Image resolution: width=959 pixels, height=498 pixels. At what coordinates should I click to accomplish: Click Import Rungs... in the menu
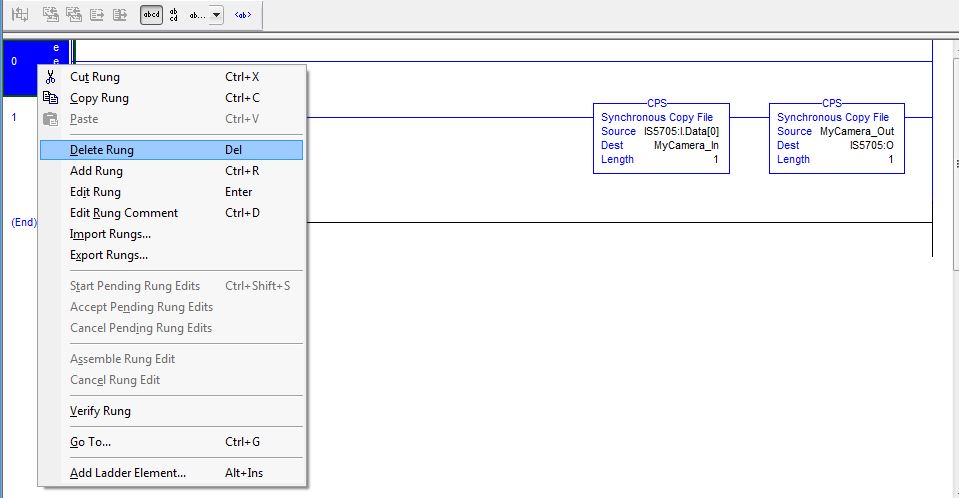pyautogui.click(x=110, y=234)
